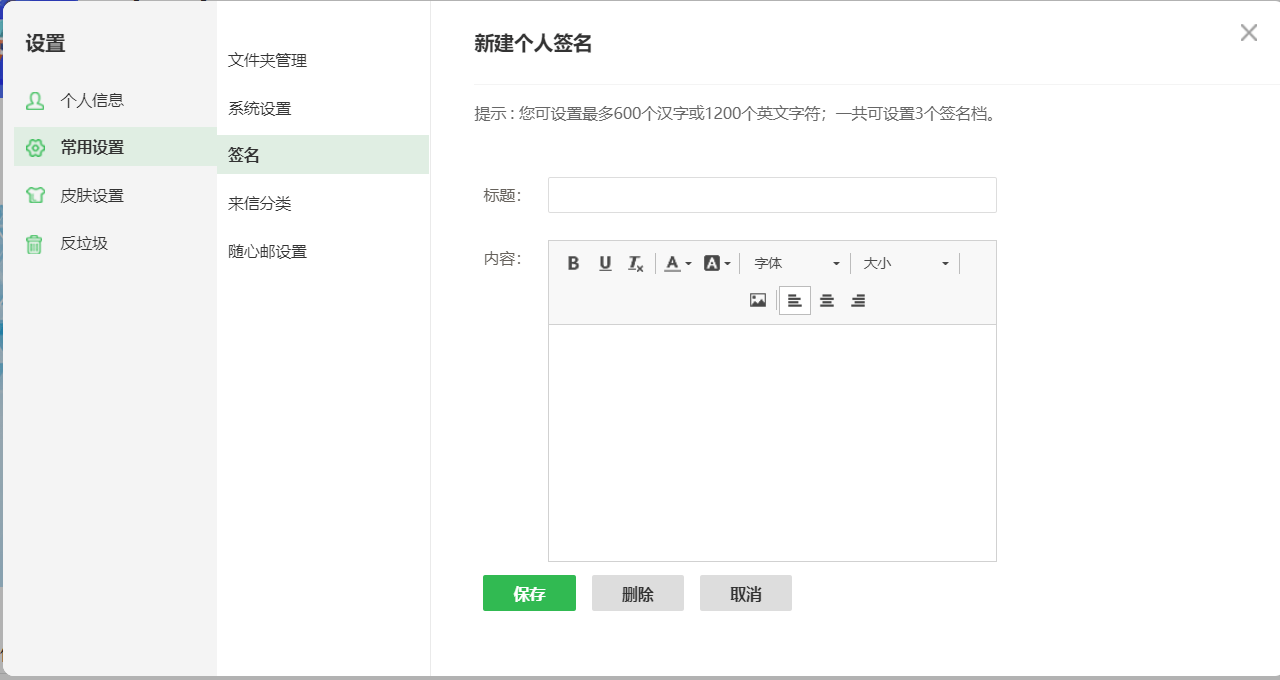Click the 标题 input field

[772, 195]
